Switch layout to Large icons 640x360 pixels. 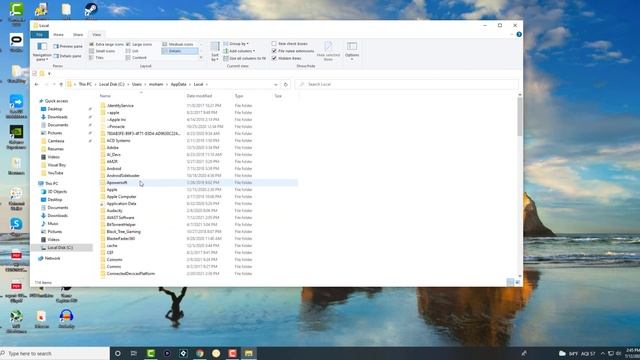click(x=139, y=44)
